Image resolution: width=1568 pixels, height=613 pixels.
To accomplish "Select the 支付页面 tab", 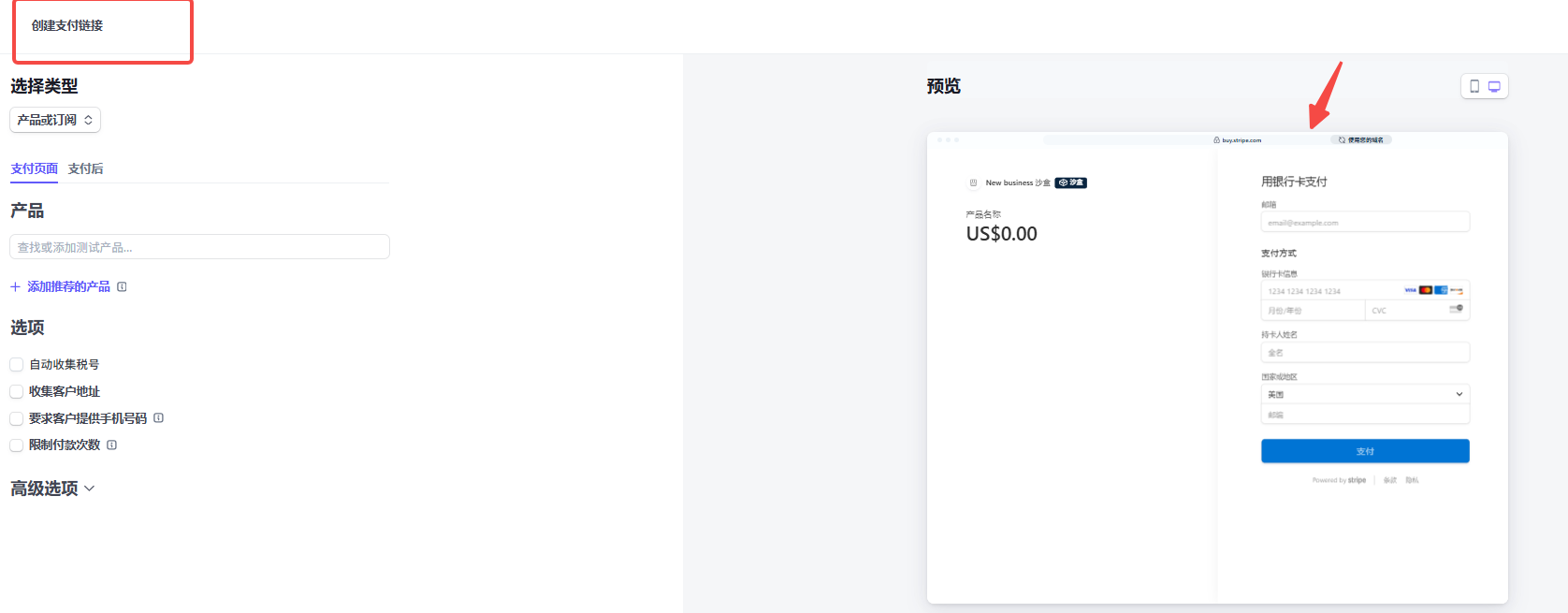I will coord(34,168).
